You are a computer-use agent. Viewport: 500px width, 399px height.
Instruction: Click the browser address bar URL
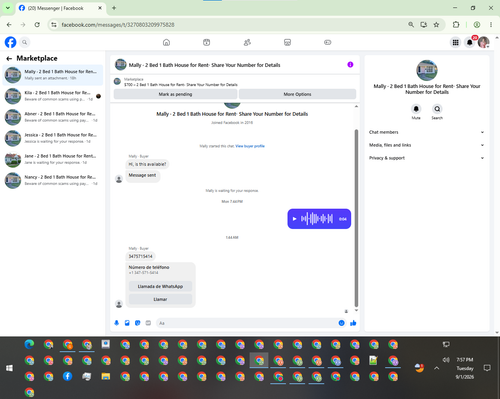pos(118,25)
